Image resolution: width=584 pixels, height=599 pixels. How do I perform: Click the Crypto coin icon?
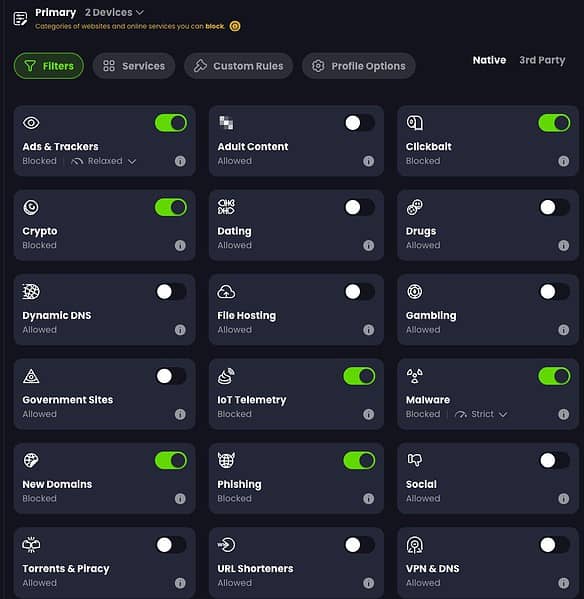point(31,207)
